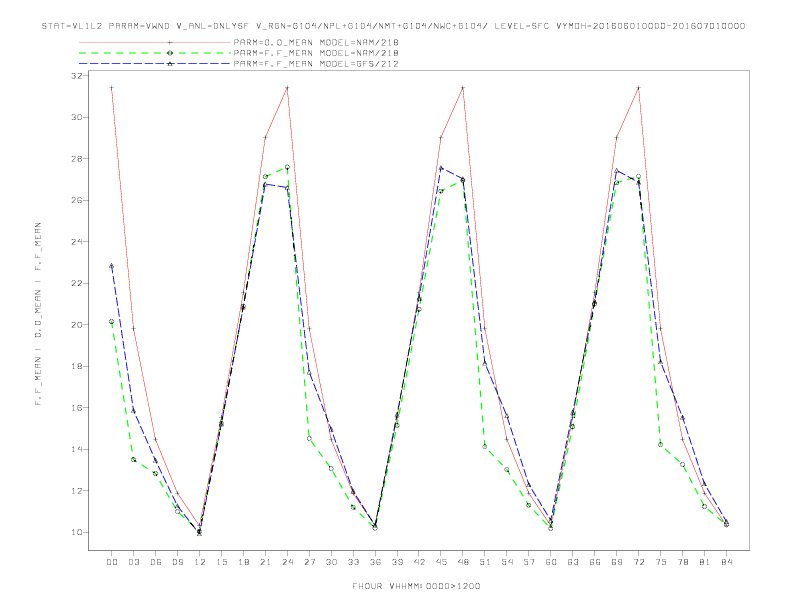The width and height of the screenshot is (792, 612).
Task: Click x-axis forecast hour 12
Action: point(200,562)
